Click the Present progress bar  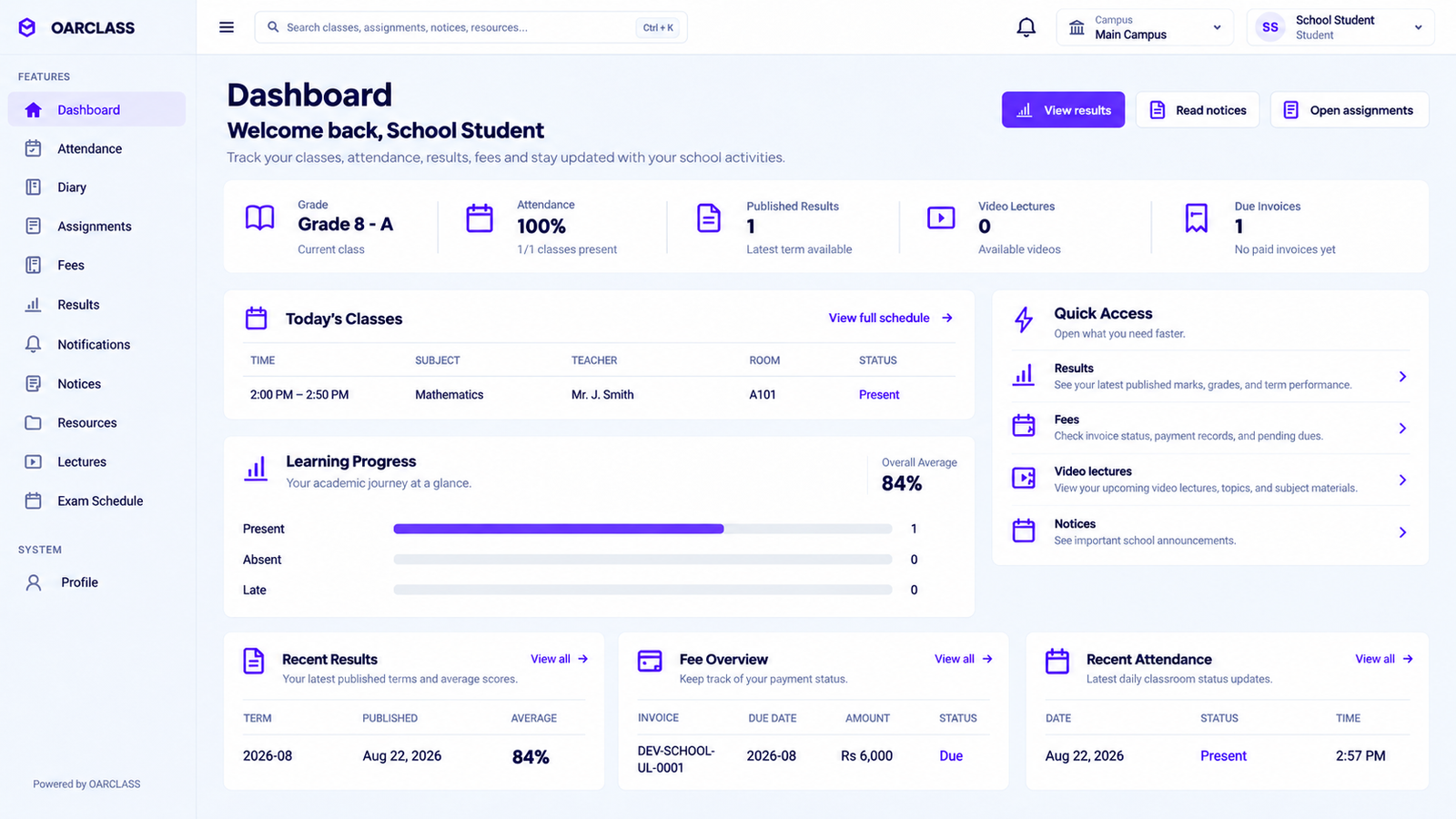click(642, 529)
